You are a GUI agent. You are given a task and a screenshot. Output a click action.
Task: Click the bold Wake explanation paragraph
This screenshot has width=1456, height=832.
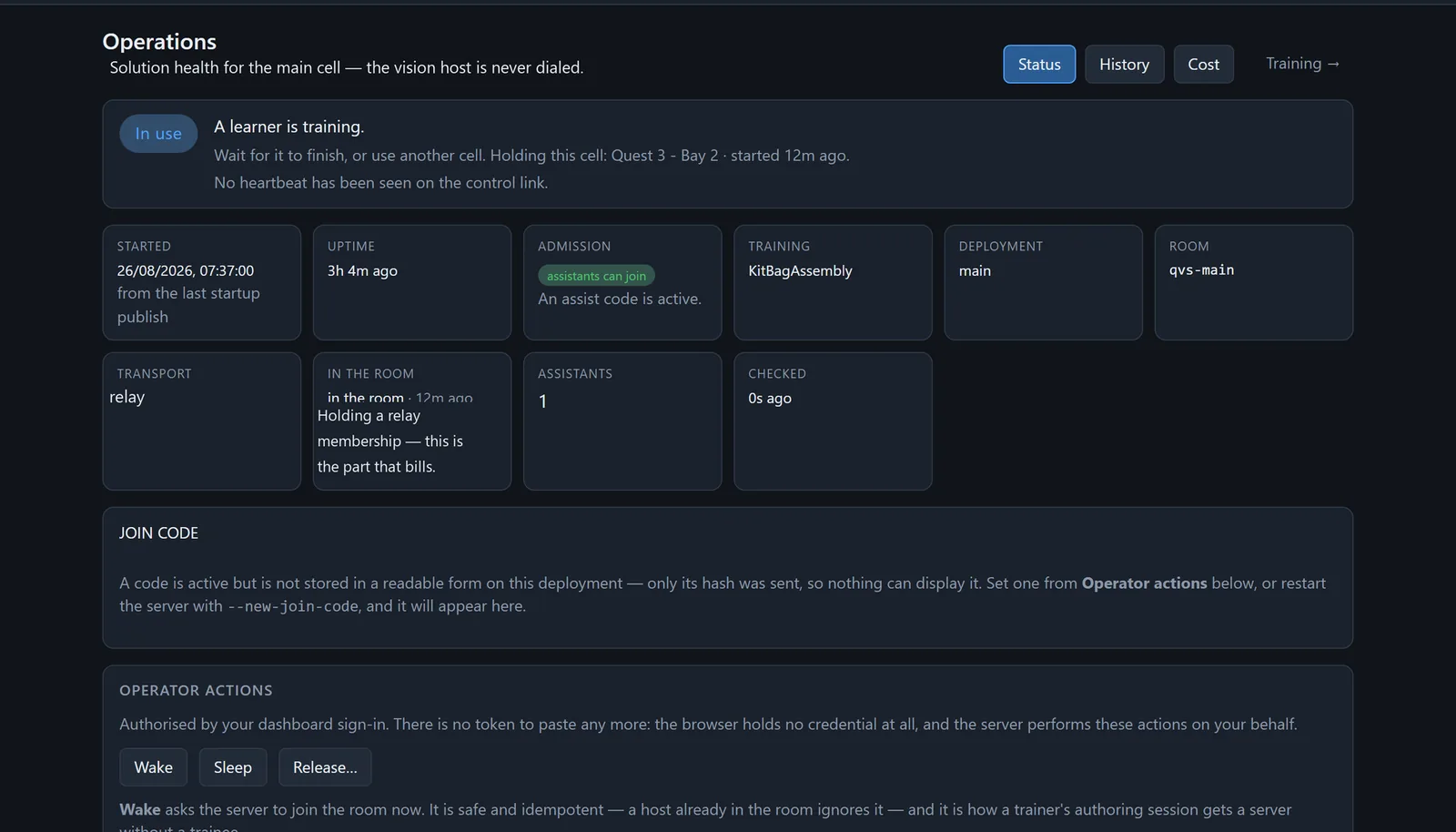[705, 817]
